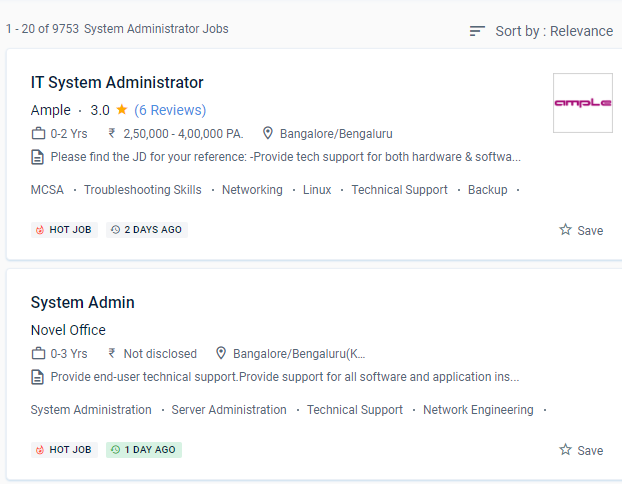This screenshot has width=622, height=484.
Task: Save the Novel Office System Admin job
Action: point(581,450)
